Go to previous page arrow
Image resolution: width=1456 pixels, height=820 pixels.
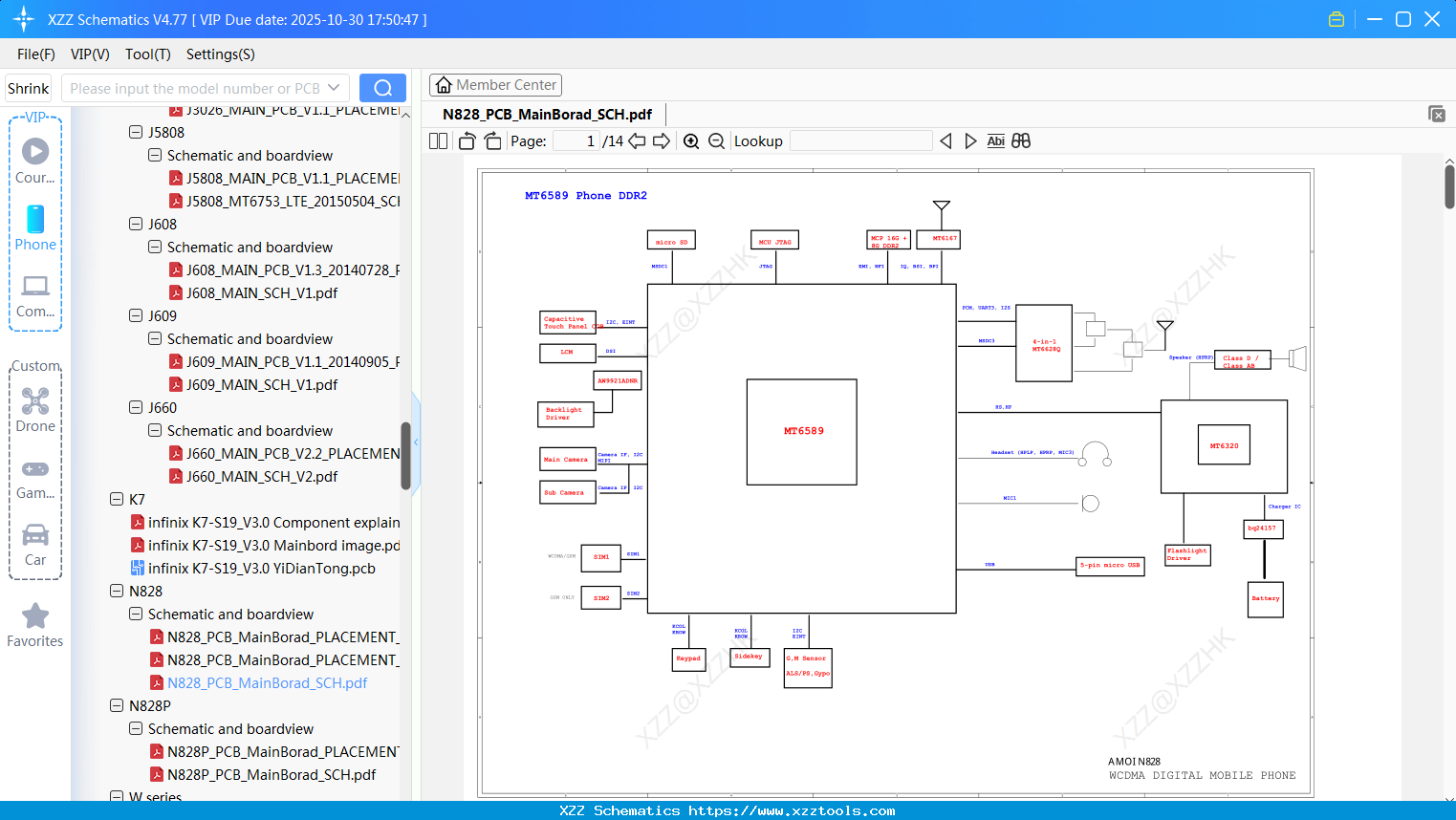pyautogui.click(x=637, y=141)
